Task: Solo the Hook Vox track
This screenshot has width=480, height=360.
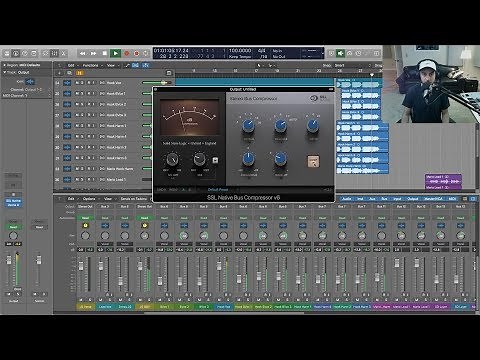Action: (x=82, y=83)
